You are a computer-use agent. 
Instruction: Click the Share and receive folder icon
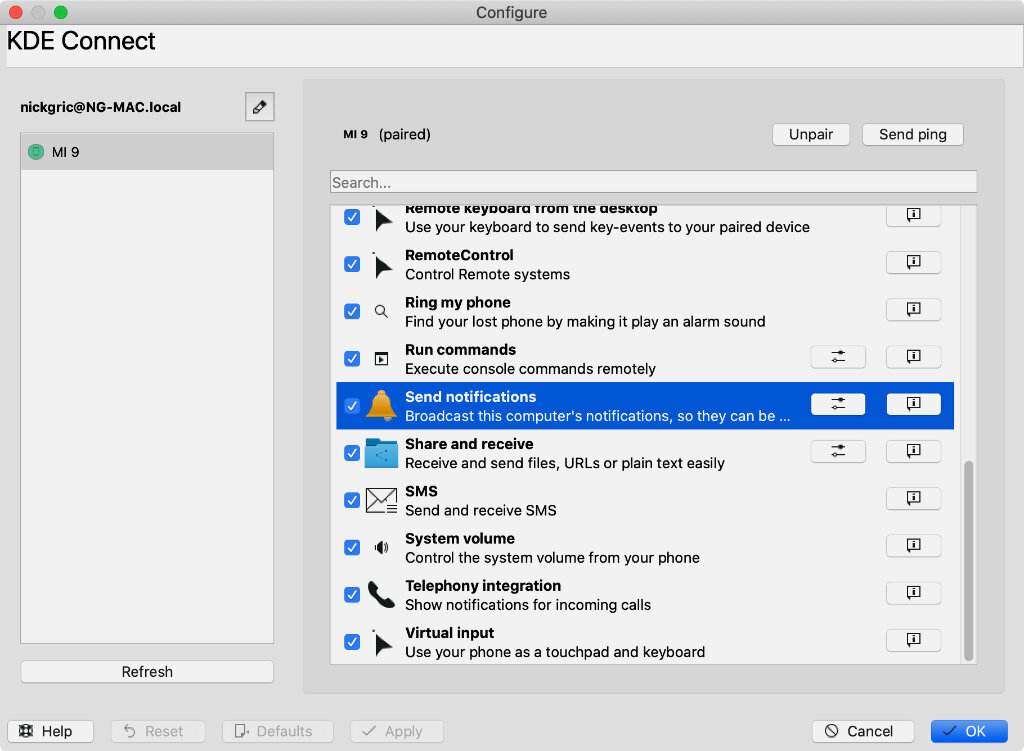pos(381,453)
